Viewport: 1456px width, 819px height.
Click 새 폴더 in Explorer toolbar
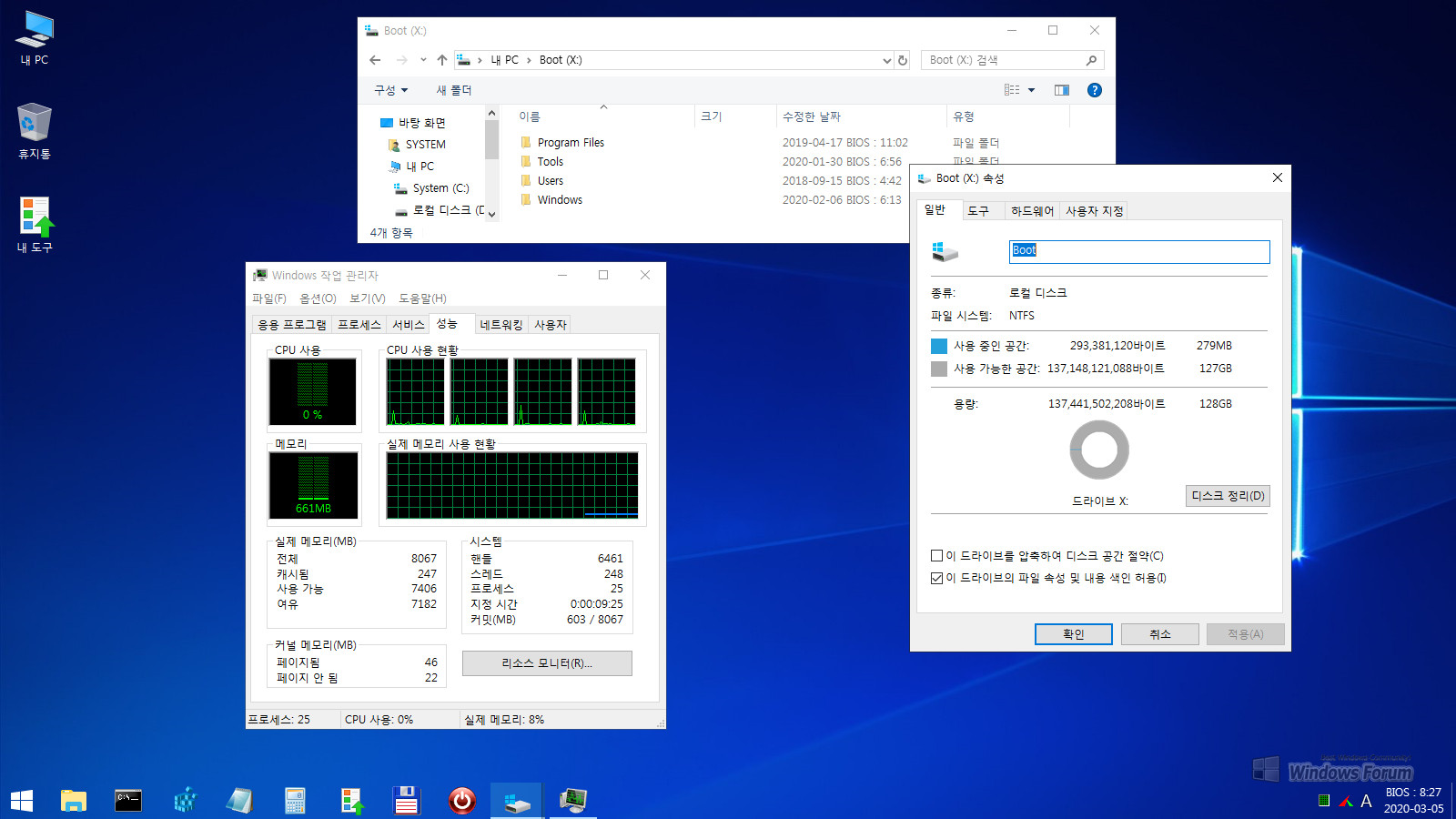pos(454,90)
